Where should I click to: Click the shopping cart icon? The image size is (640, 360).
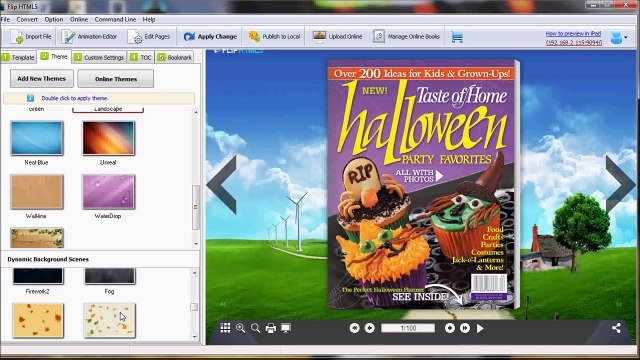pos(457,37)
